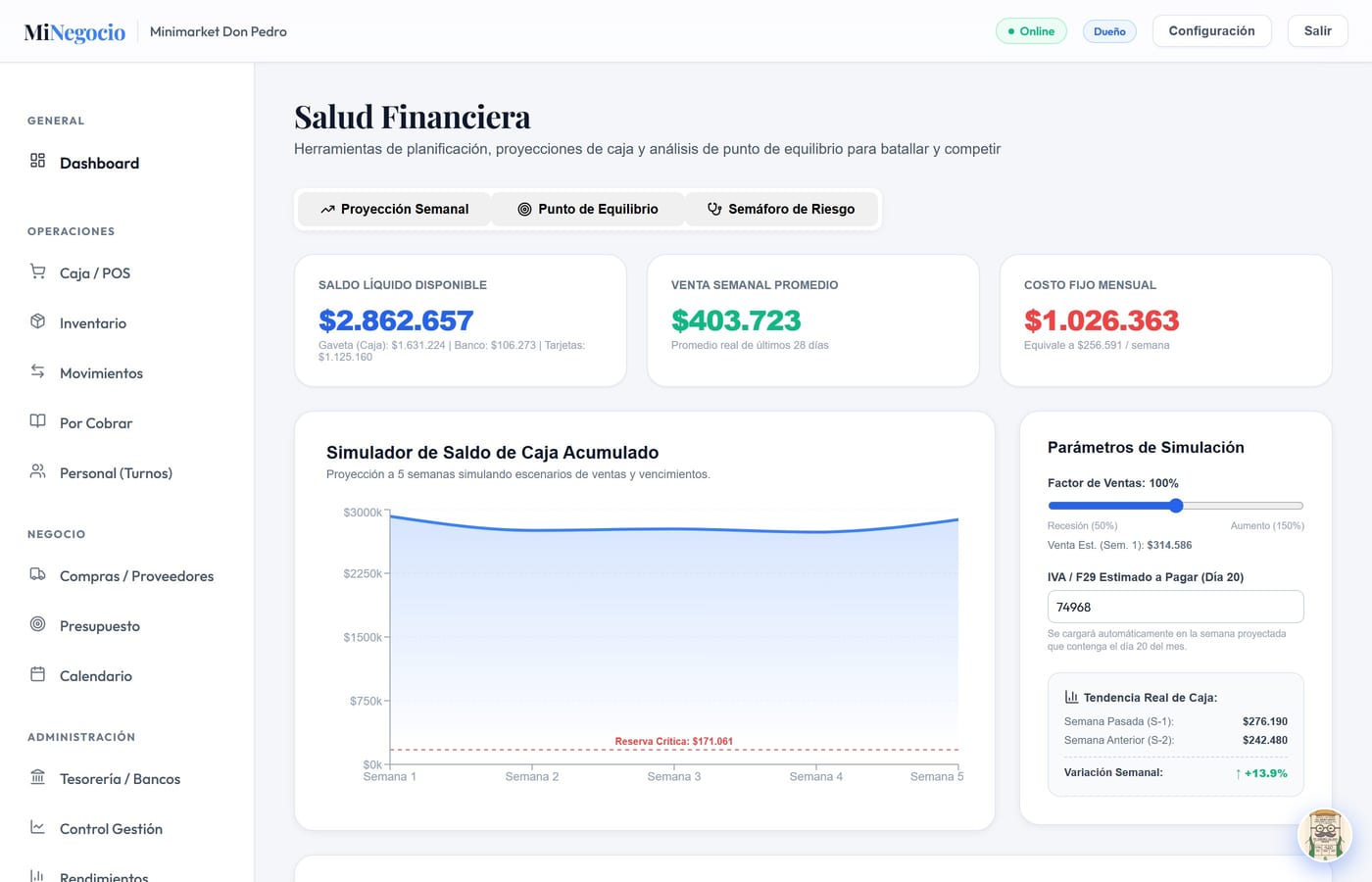Switch to Proyección Semanal tab
The image size is (1372, 882).
tap(394, 209)
